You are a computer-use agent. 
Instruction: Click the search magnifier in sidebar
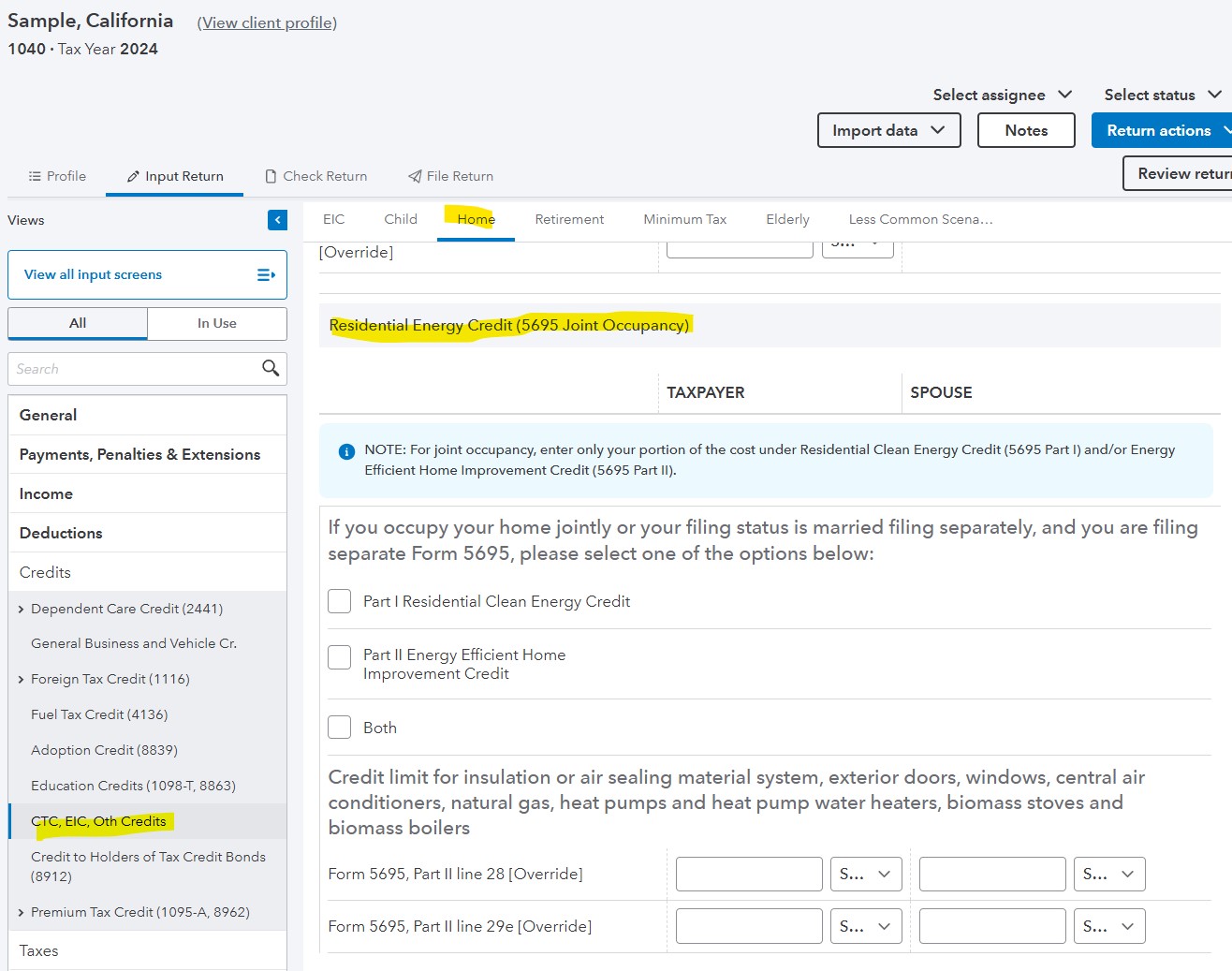(270, 368)
